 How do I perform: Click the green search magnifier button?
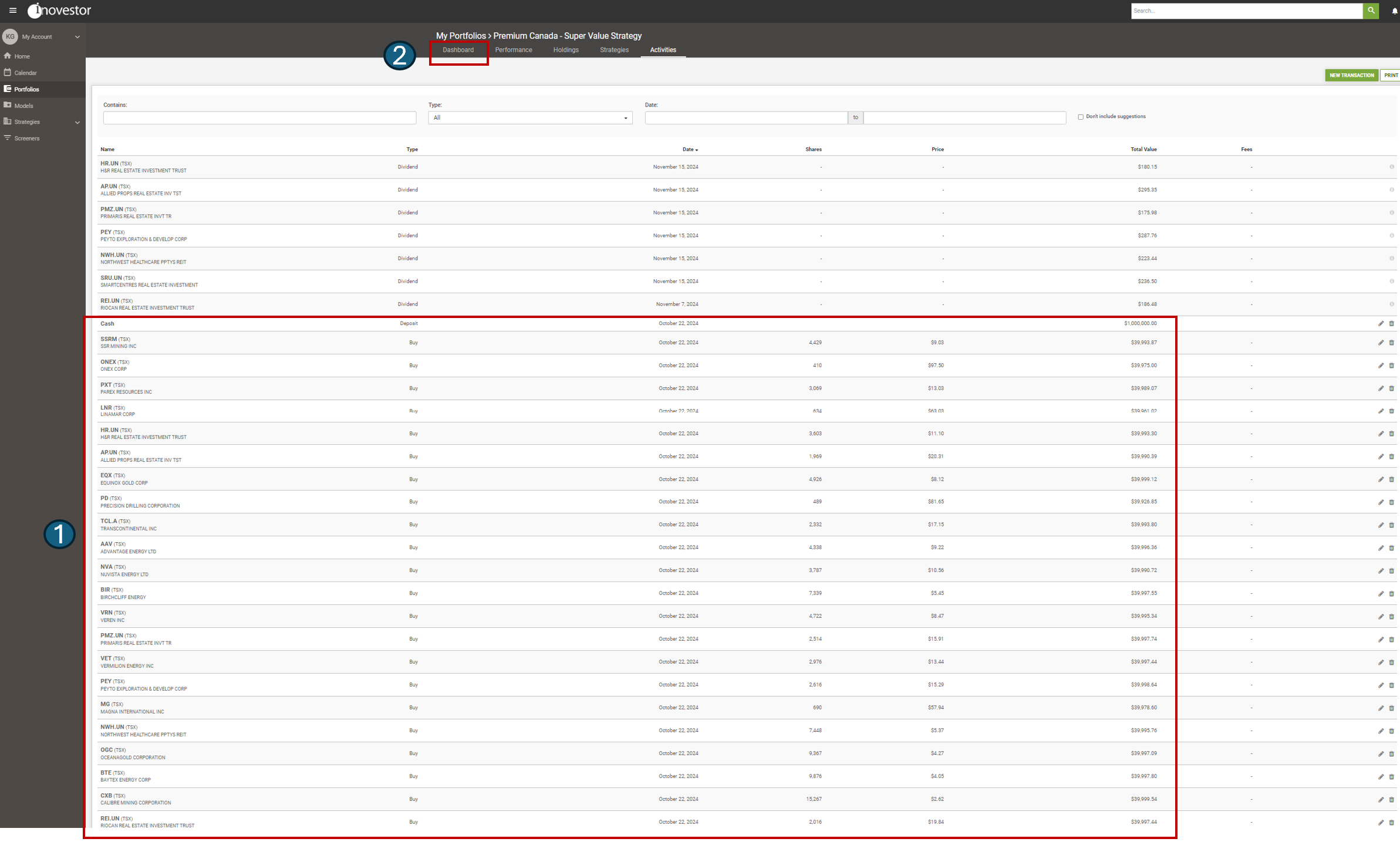click(x=1371, y=11)
